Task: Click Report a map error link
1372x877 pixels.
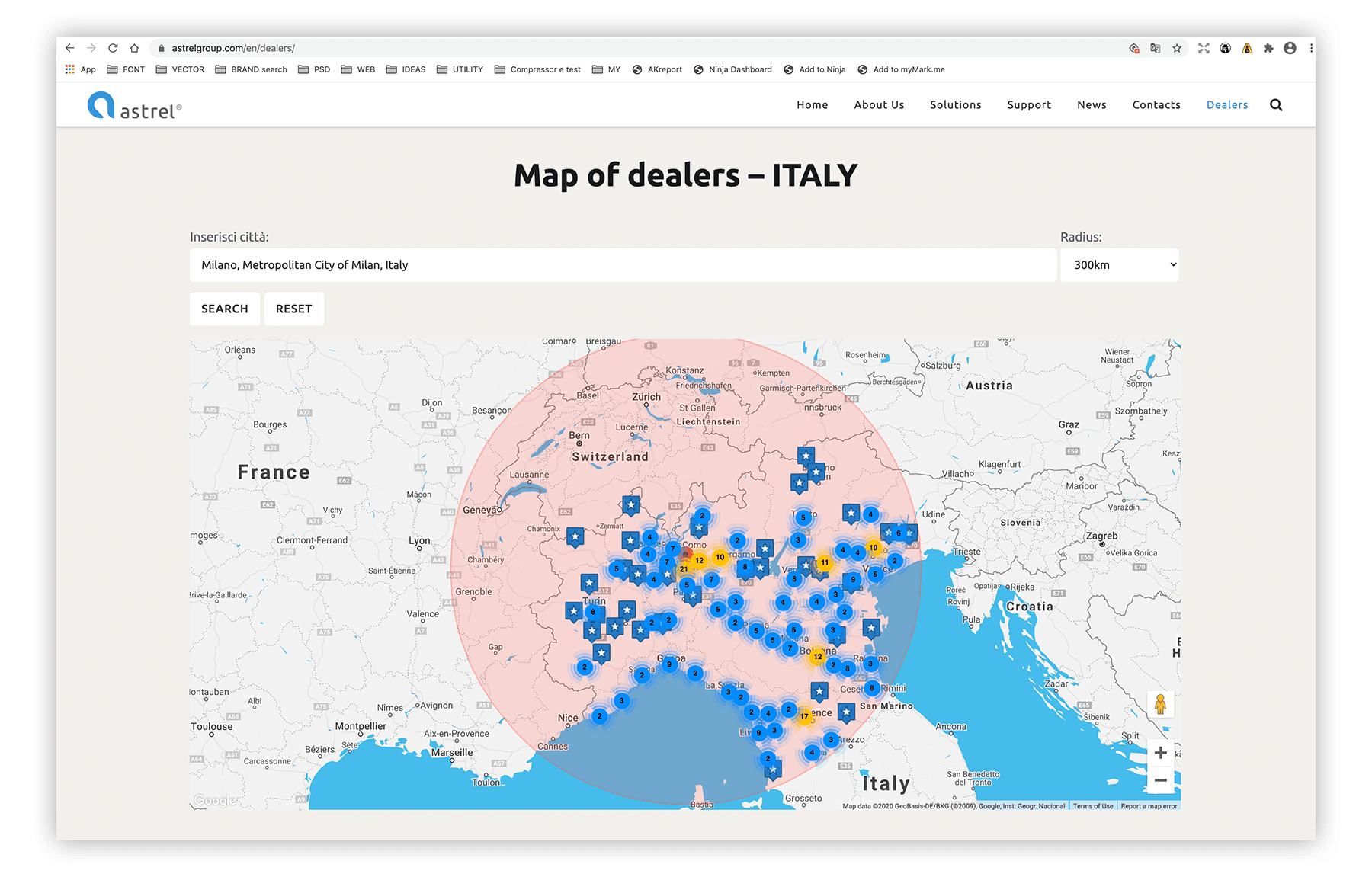Action: pos(1149,806)
